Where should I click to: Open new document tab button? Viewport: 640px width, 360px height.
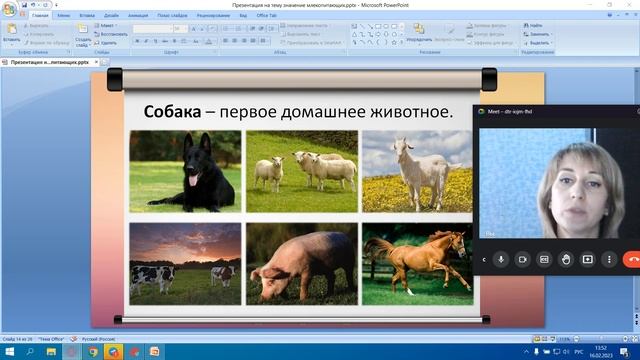tap(104, 62)
